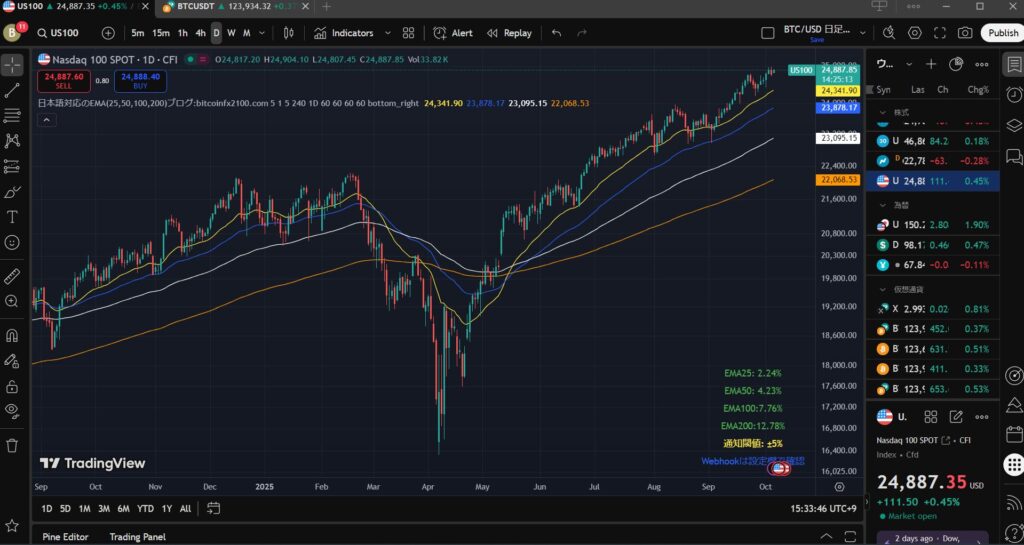1024x545 pixels.
Task: Take a chart snapshot with camera icon
Action: tap(964, 33)
